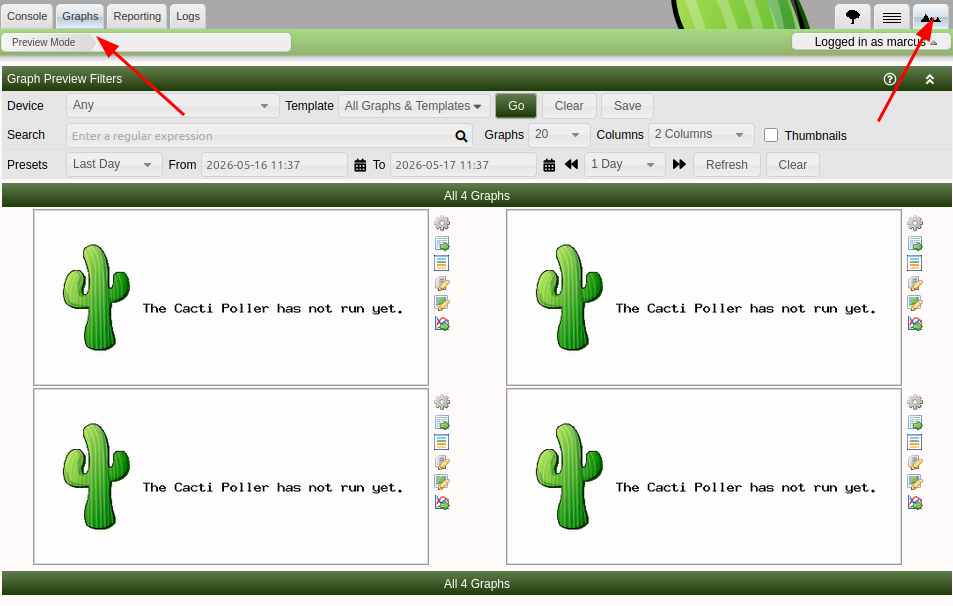Viewport: 953px width, 606px height.
Task: Open the bottom-left graph image
Action: [x=231, y=477]
